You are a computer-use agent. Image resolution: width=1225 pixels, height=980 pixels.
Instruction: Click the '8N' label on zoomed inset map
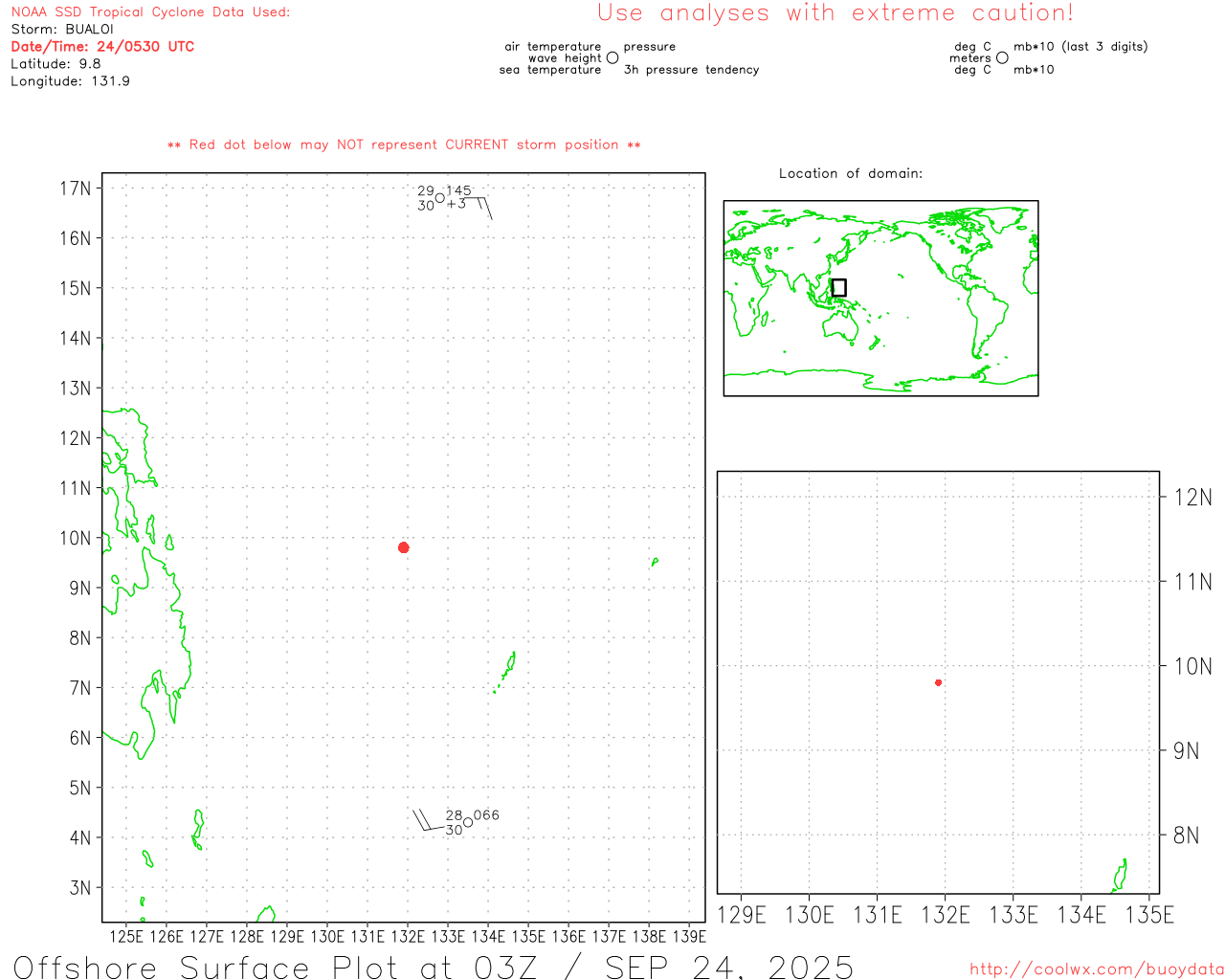point(1187,835)
